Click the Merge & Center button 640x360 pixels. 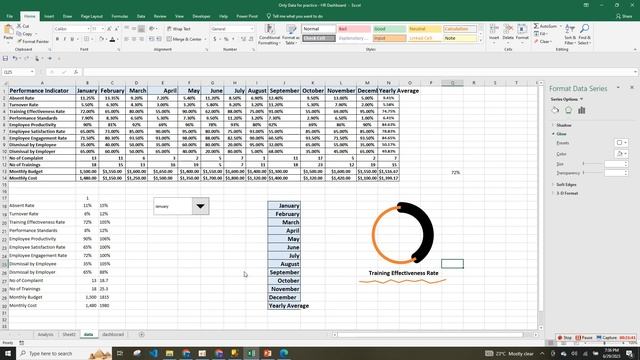pos(184,39)
